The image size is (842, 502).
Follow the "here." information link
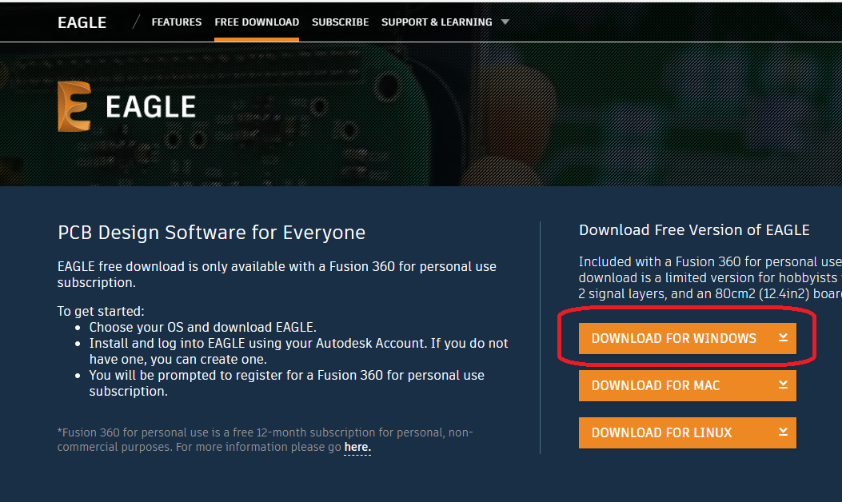pos(357,447)
